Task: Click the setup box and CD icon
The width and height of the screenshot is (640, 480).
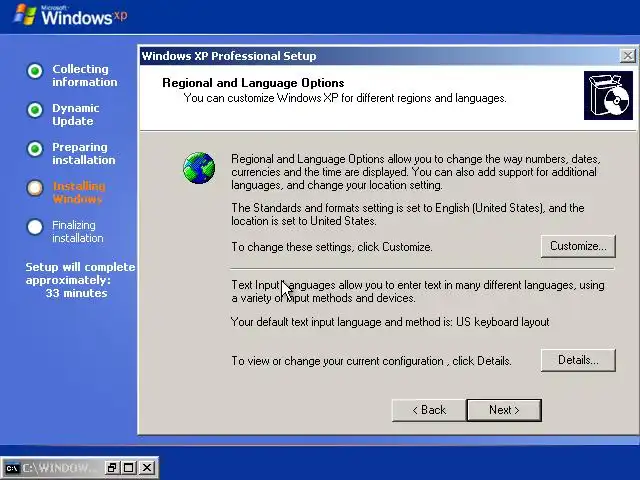Action: pyautogui.click(x=608, y=96)
